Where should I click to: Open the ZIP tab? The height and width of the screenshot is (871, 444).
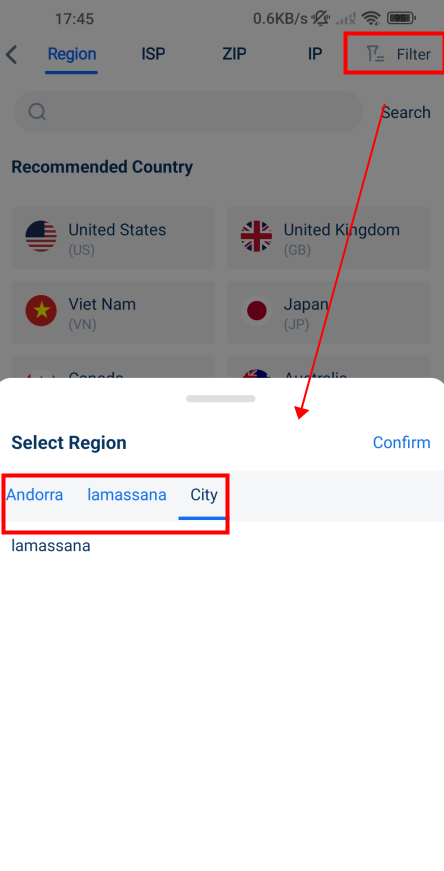point(234,54)
